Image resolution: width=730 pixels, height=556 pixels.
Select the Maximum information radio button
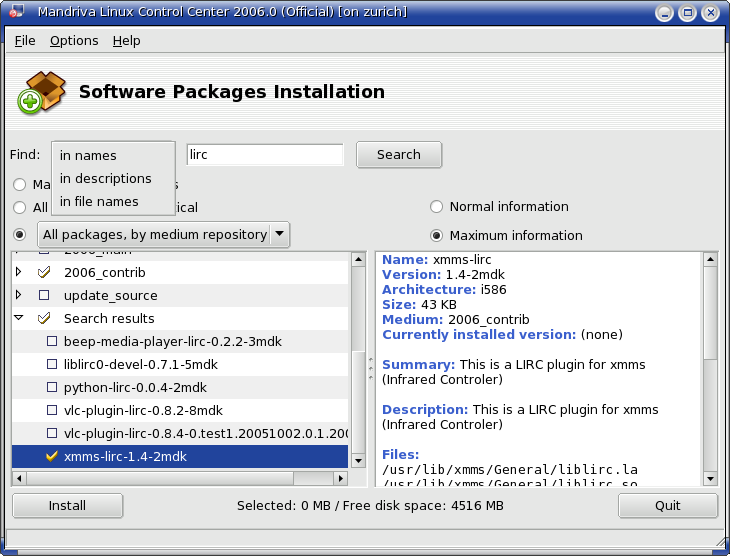tap(436, 236)
